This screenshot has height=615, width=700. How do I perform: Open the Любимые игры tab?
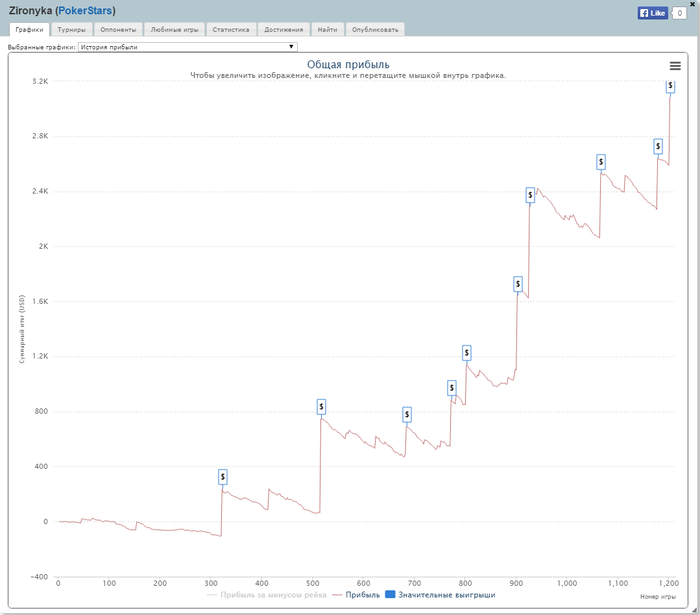pos(175,29)
